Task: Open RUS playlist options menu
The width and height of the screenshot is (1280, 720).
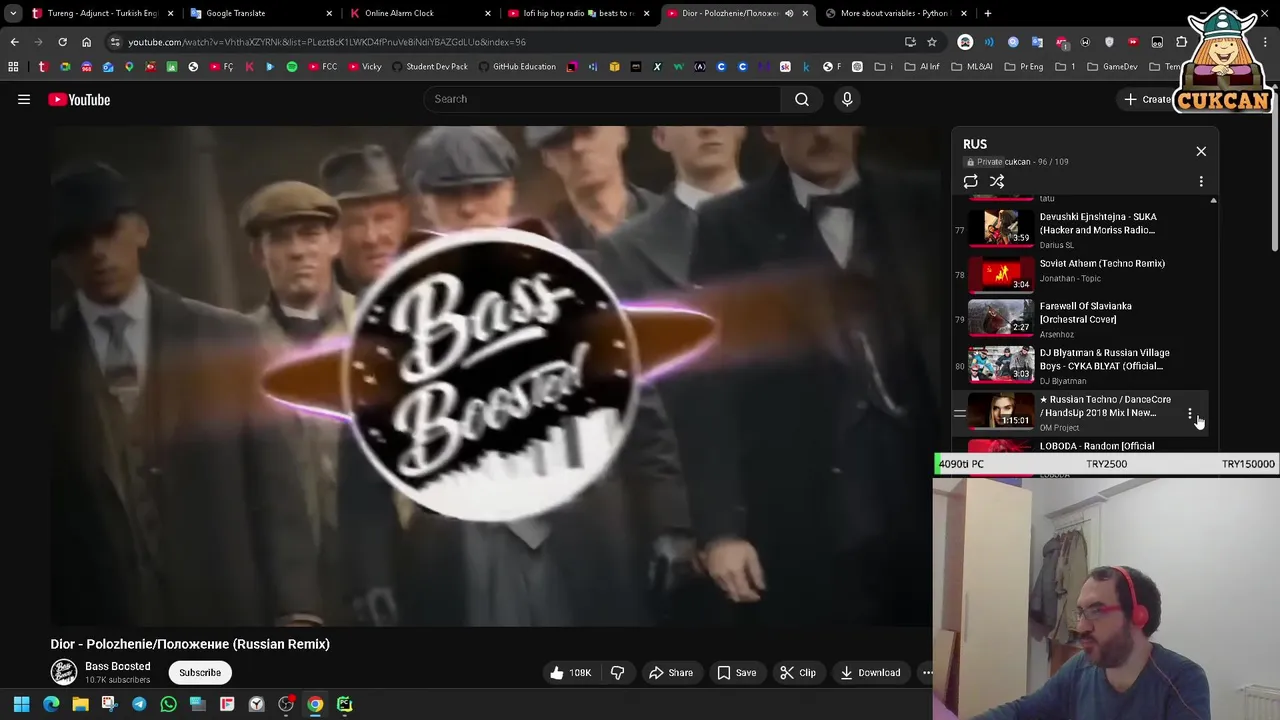Action: [x=1201, y=182]
